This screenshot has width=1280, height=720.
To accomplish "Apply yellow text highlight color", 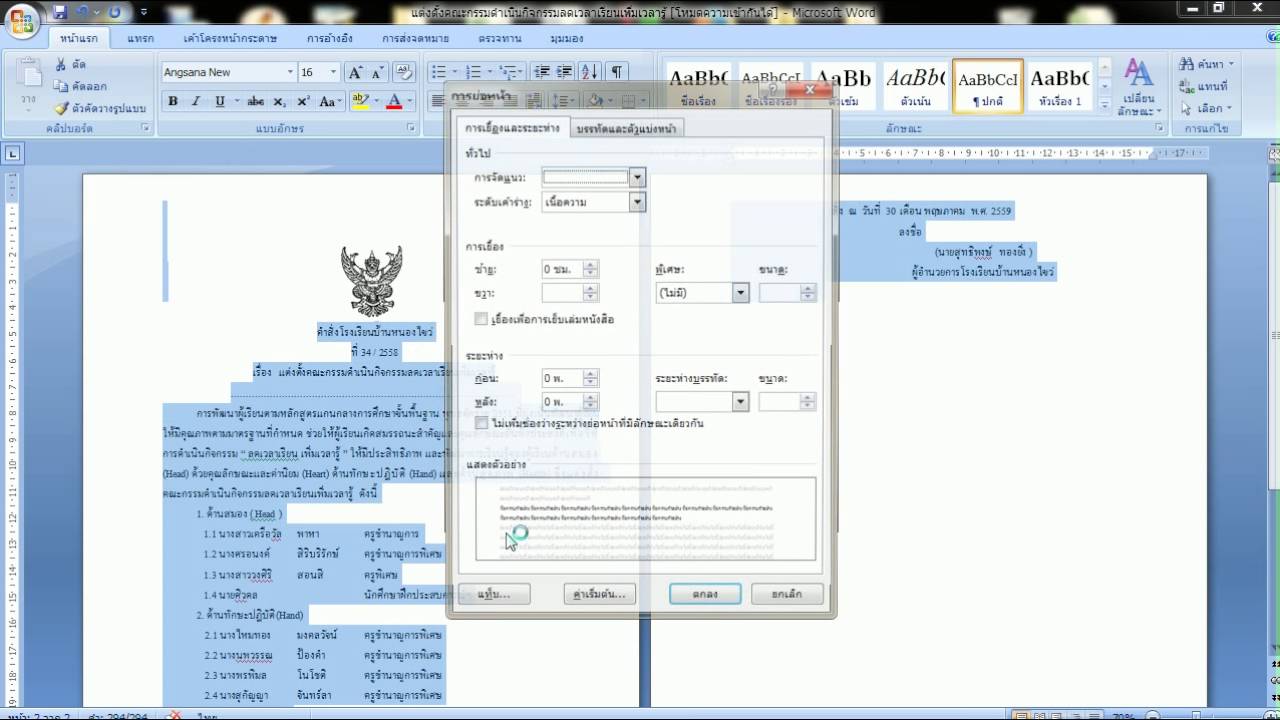I will pos(359,101).
